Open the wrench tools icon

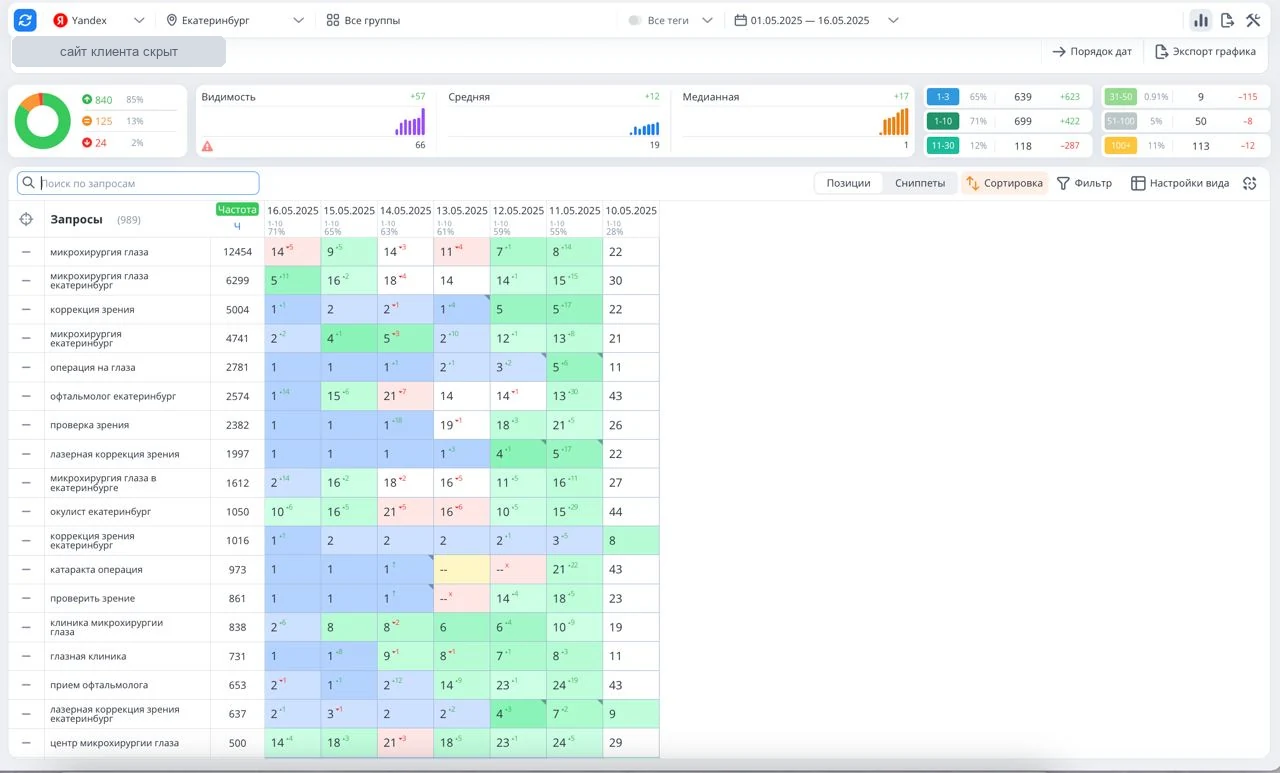[1253, 20]
